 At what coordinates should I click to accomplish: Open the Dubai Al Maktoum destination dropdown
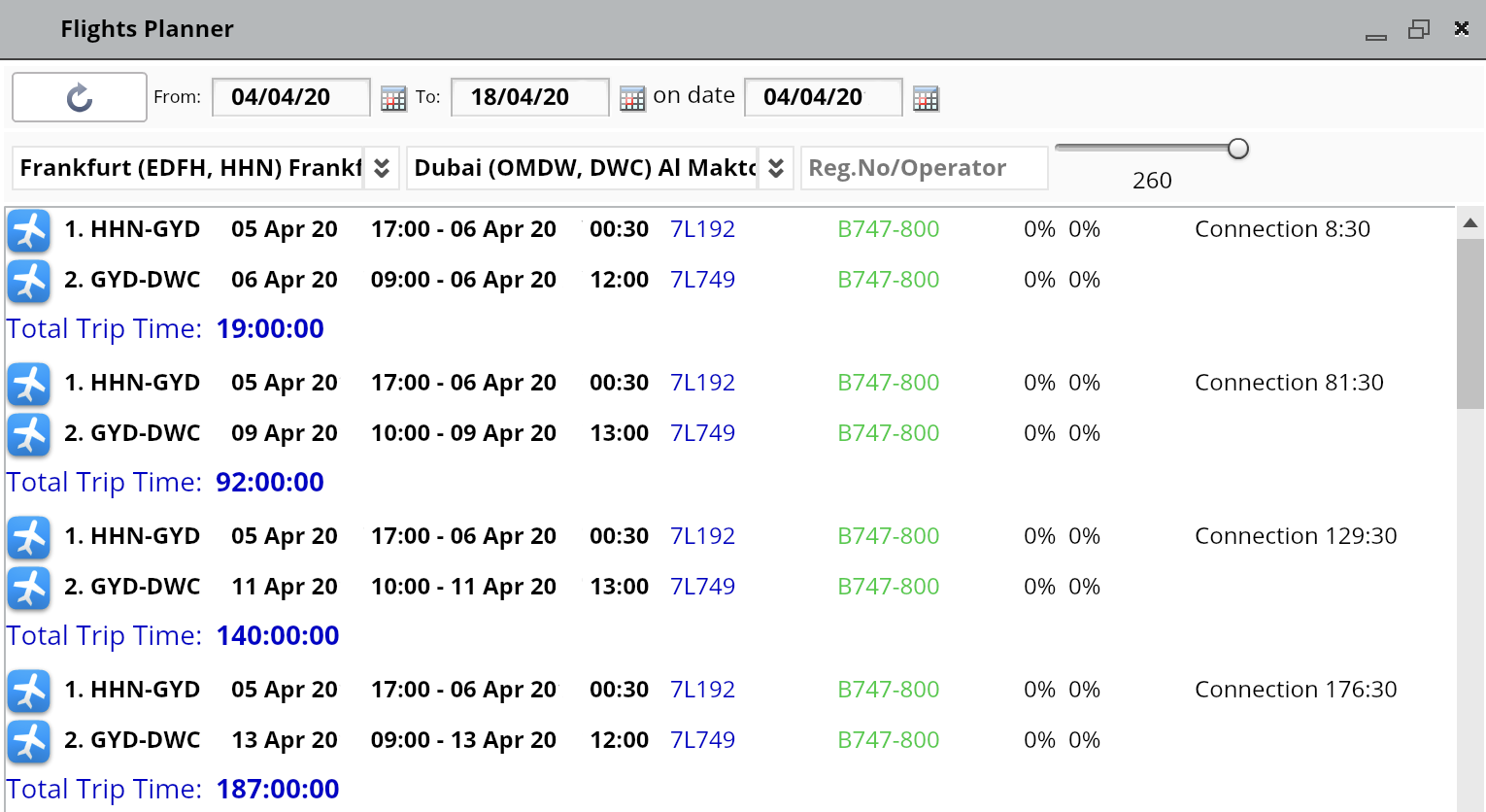pos(583,167)
